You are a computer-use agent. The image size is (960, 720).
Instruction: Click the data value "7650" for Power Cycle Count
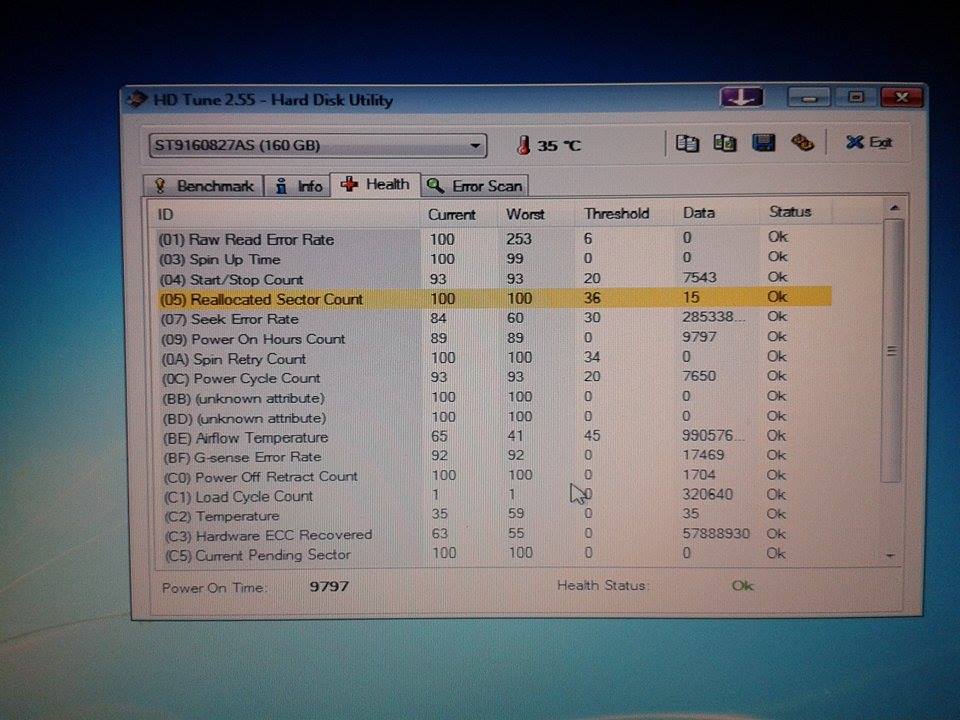pos(699,376)
